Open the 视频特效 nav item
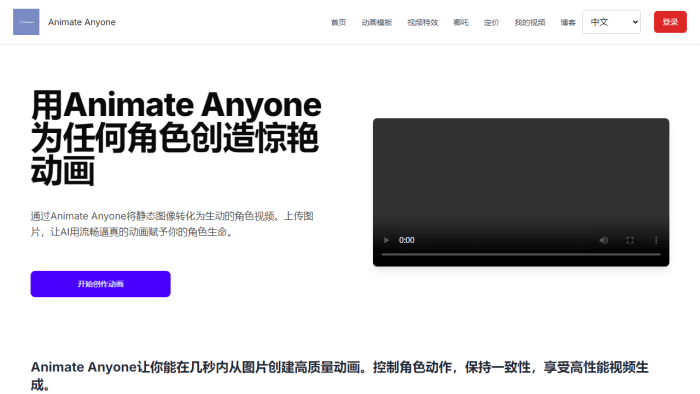The height and width of the screenshot is (394, 700). coord(423,22)
